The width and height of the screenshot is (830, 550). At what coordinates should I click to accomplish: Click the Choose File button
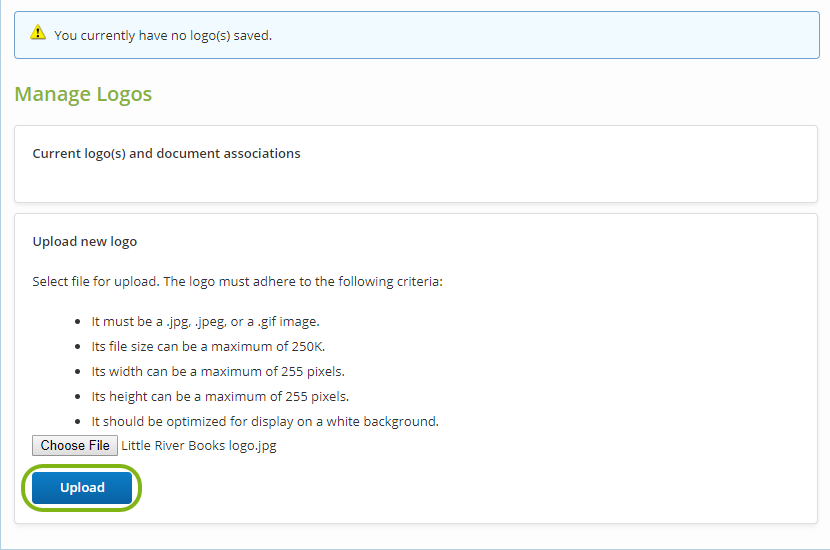tap(75, 446)
